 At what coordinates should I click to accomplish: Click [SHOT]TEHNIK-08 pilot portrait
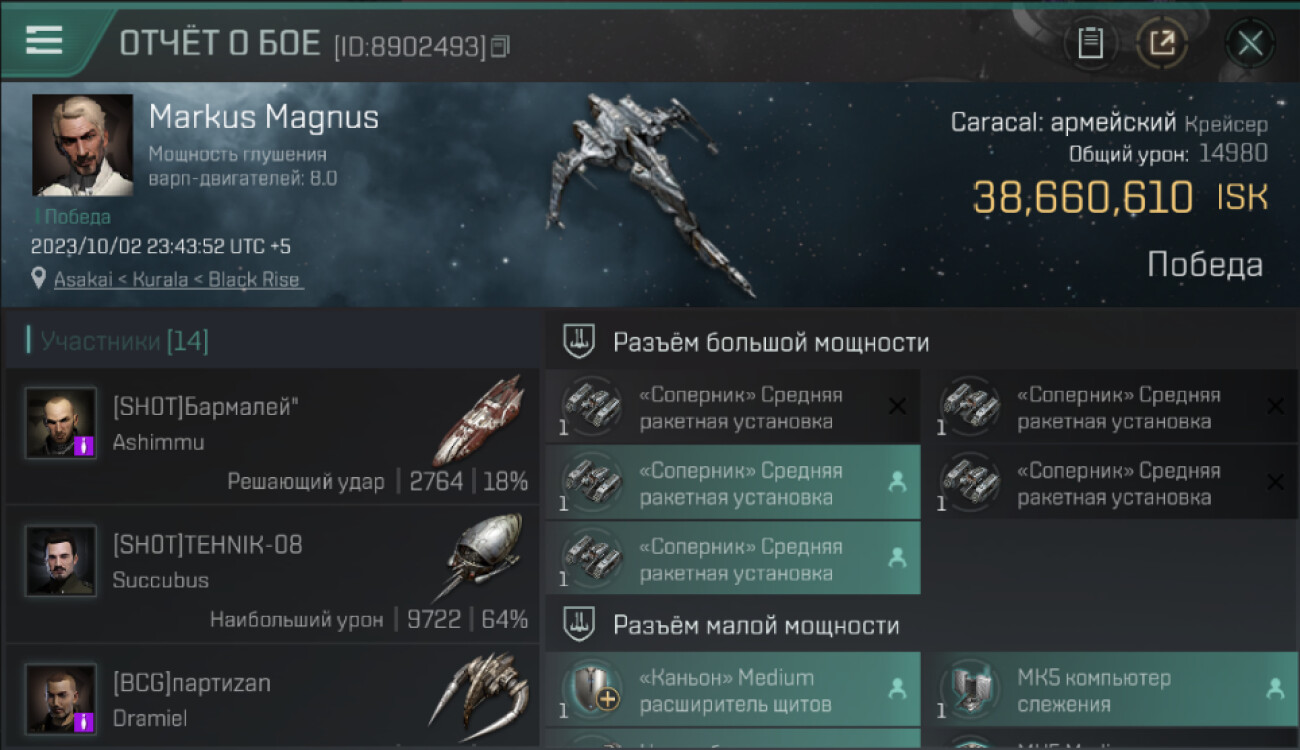click(61, 561)
